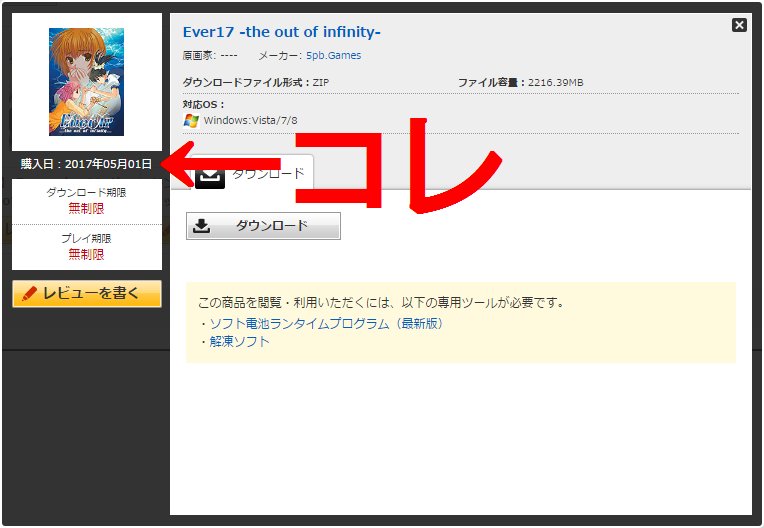The height and width of the screenshot is (528, 764).
Task: Click the ダウンロードファイル形式：ZIP text
Action: (256, 82)
